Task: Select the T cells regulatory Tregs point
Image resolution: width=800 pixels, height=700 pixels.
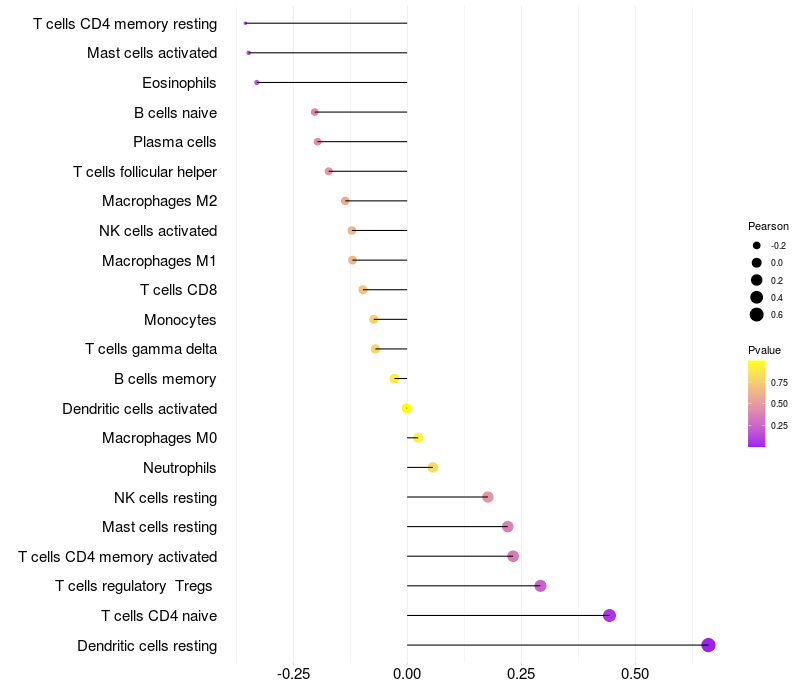Action: pyautogui.click(x=540, y=586)
